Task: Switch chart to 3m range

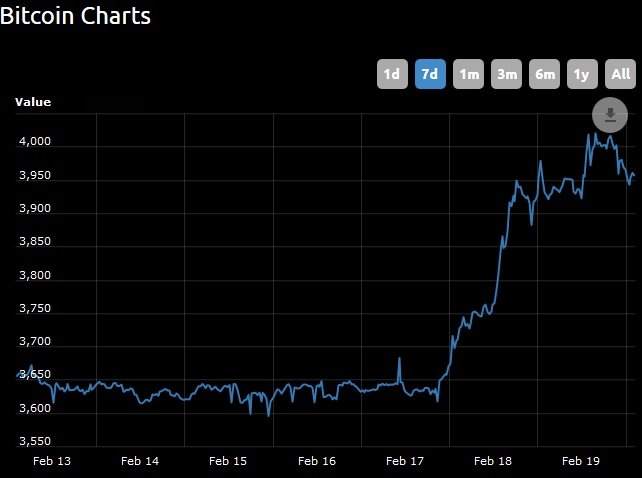Action: click(x=506, y=74)
